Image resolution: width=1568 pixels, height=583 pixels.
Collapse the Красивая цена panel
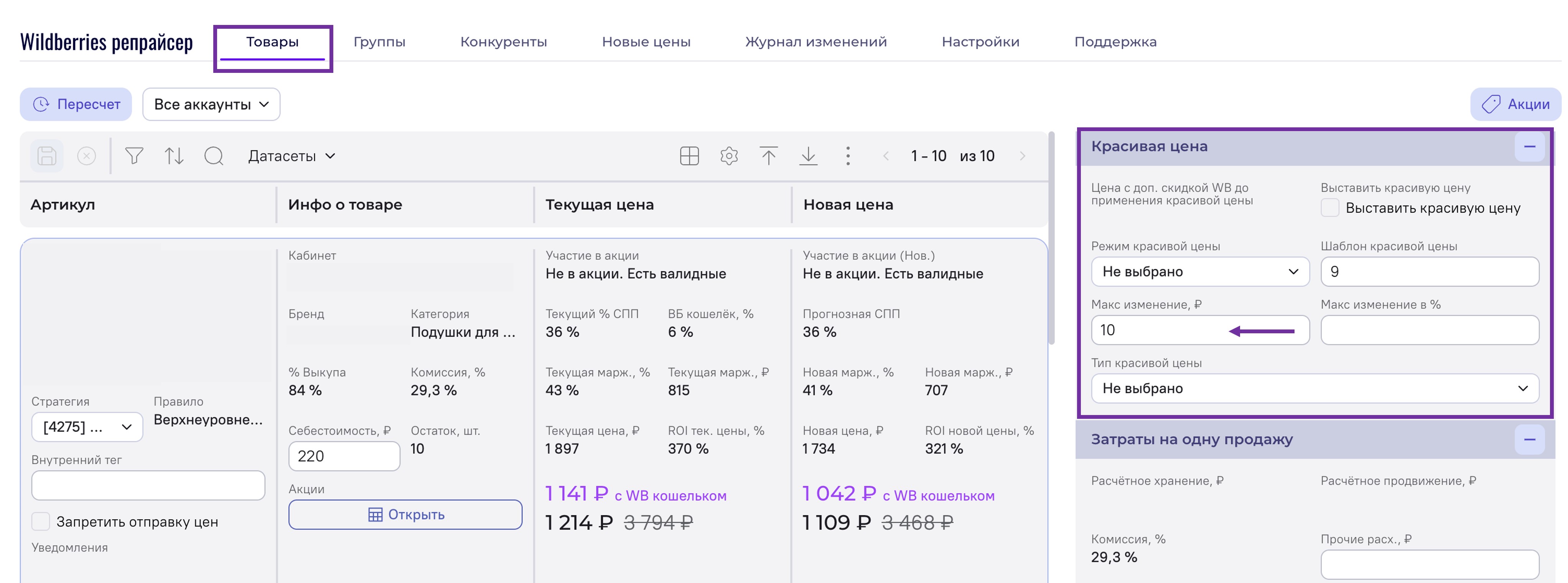click(1529, 147)
